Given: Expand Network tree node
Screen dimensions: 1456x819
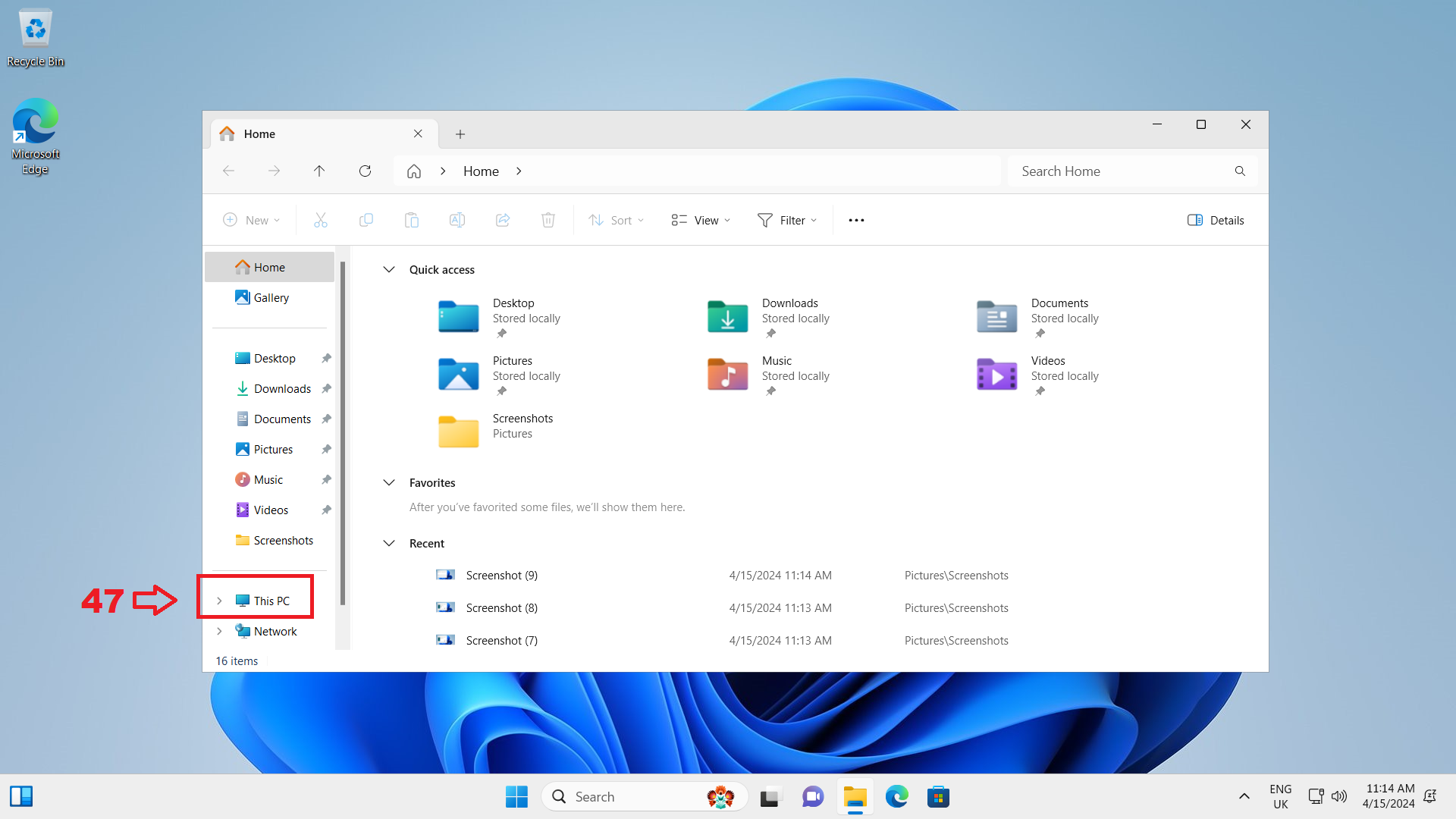Looking at the screenshot, I should (219, 631).
